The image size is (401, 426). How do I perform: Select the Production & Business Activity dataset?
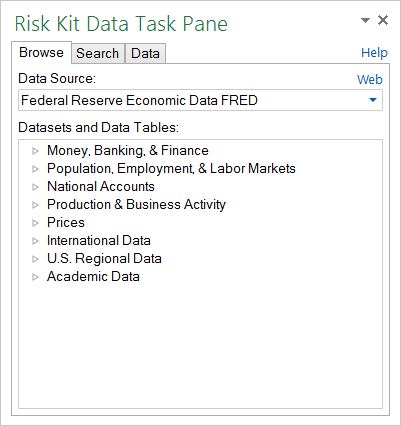pyautogui.click(x=136, y=205)
